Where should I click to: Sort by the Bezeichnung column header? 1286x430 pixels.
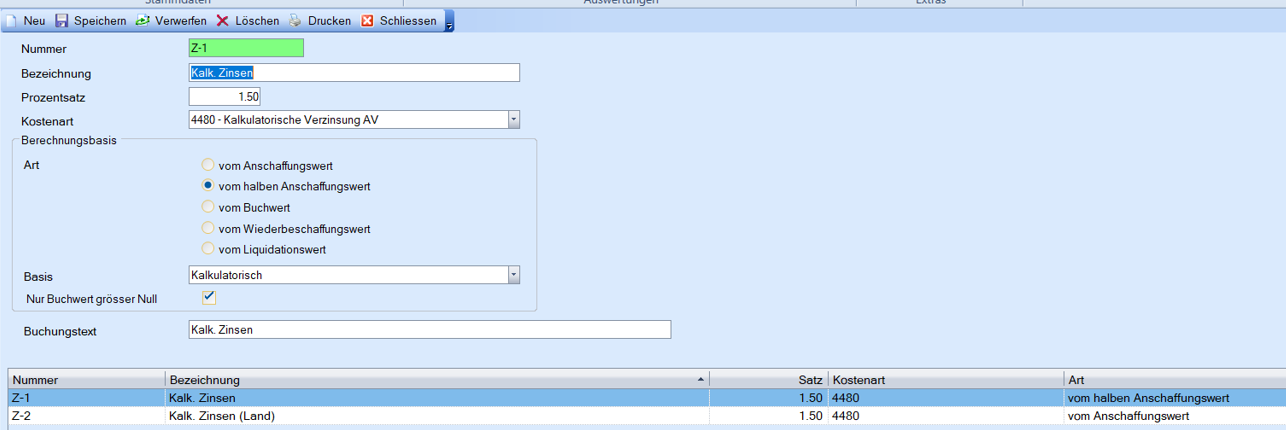coord(437,380)
